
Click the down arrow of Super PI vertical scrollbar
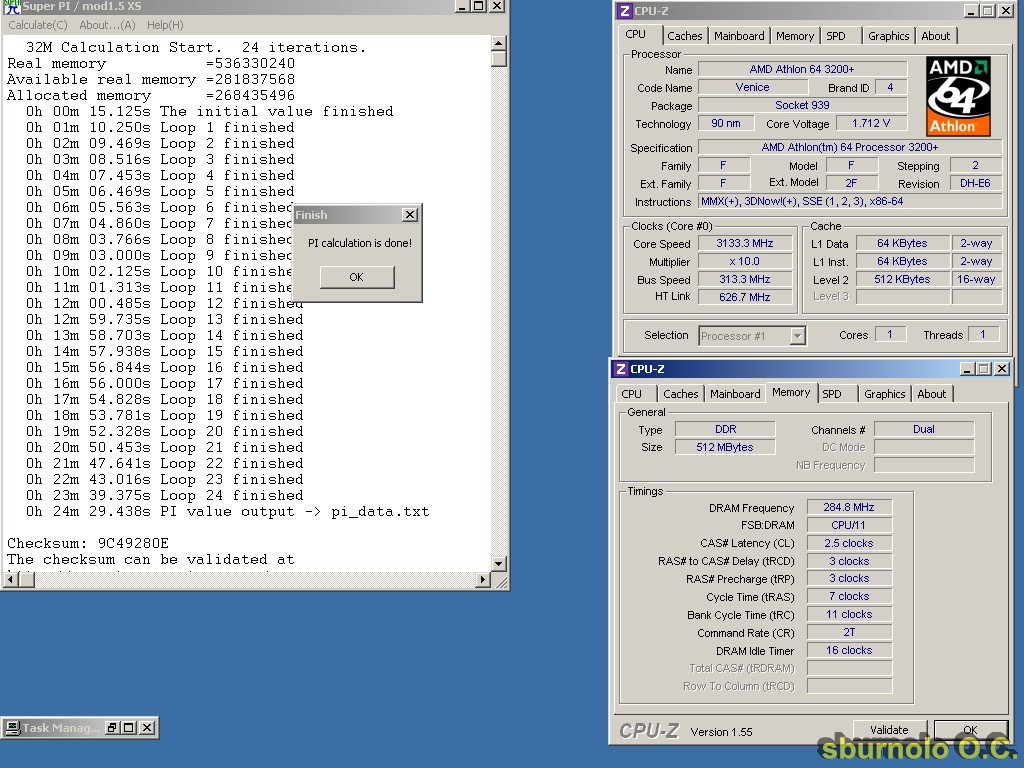pos(498,563)
